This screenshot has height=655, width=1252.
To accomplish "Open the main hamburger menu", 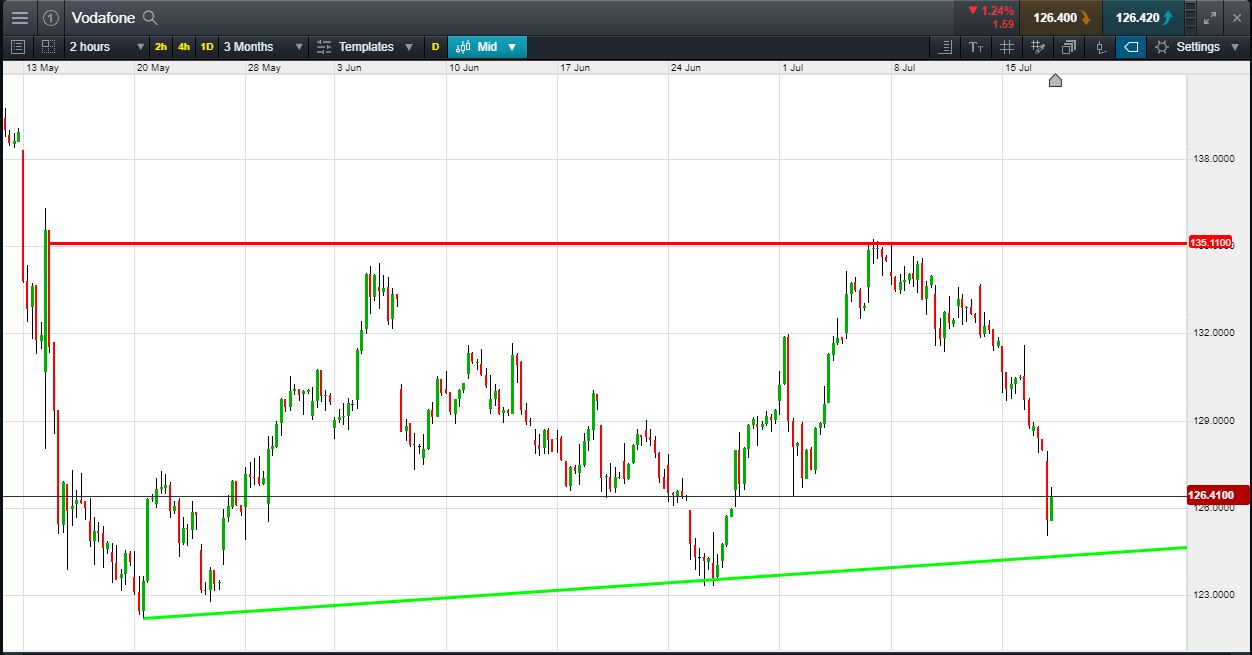I will coord(20,17).
